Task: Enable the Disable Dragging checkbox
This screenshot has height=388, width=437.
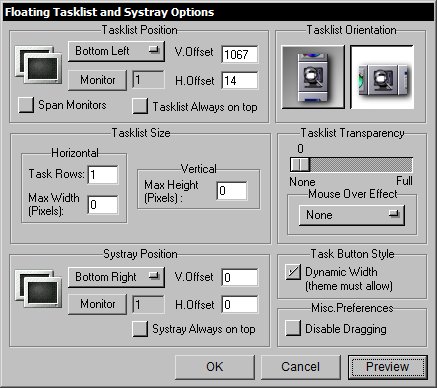Action: click(293, 328)
